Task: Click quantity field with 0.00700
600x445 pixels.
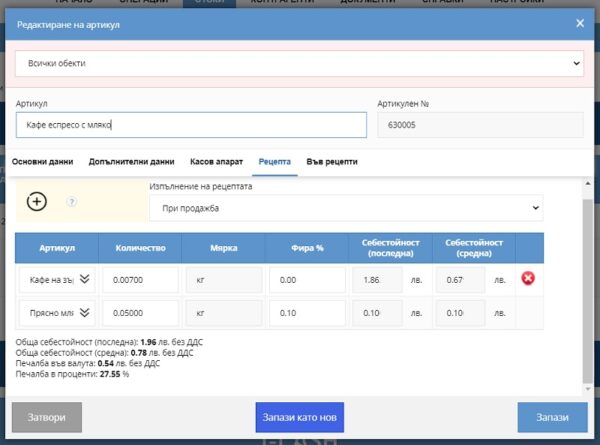Action: [x=141, y=281]
